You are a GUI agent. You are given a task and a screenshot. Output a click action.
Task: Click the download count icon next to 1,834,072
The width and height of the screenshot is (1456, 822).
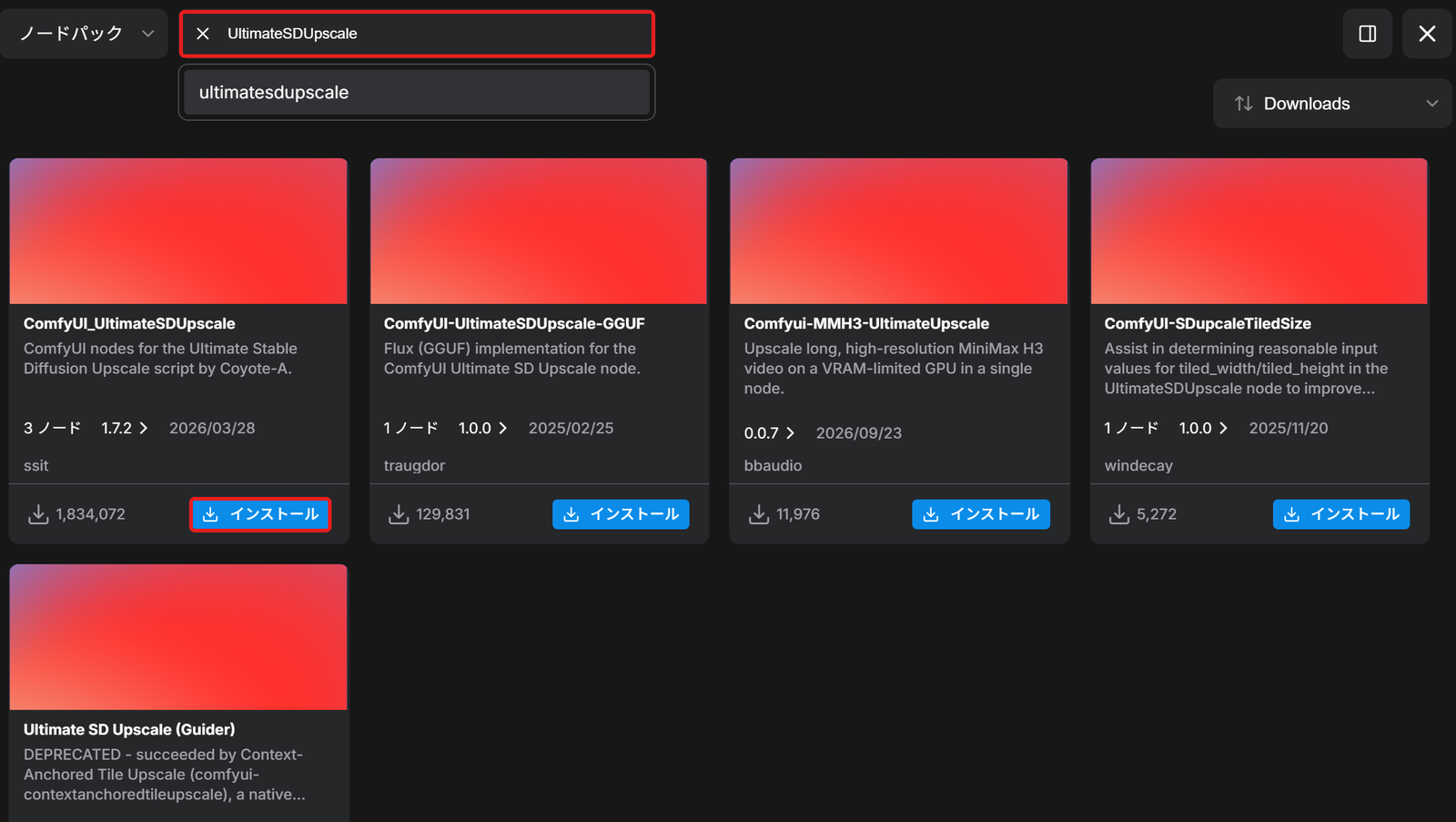38,514
